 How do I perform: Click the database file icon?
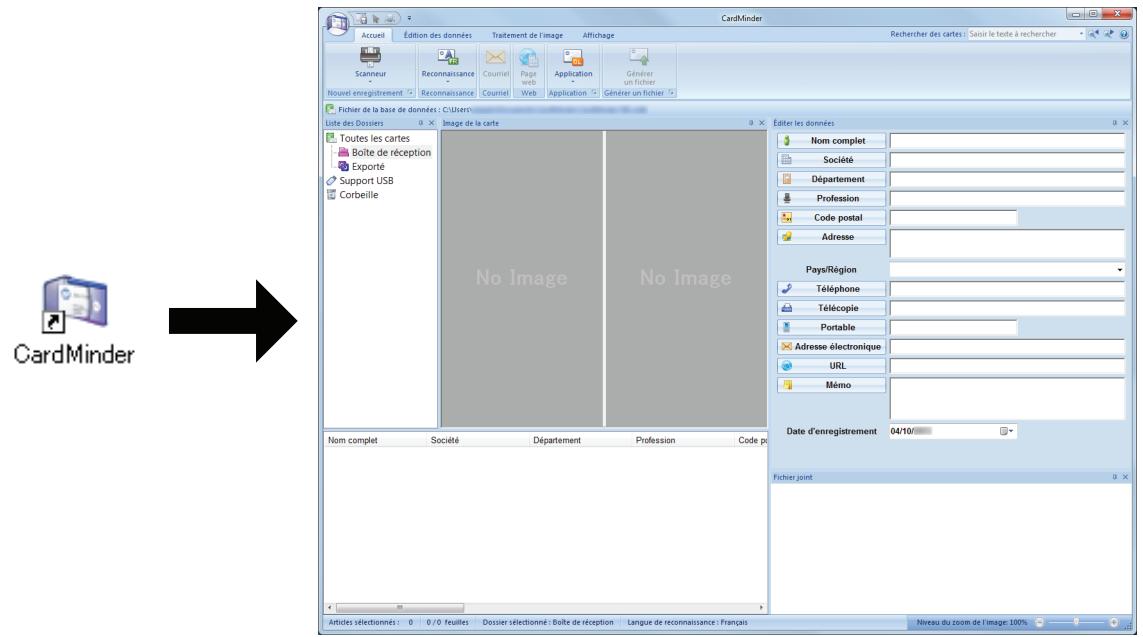click(330, 109)
